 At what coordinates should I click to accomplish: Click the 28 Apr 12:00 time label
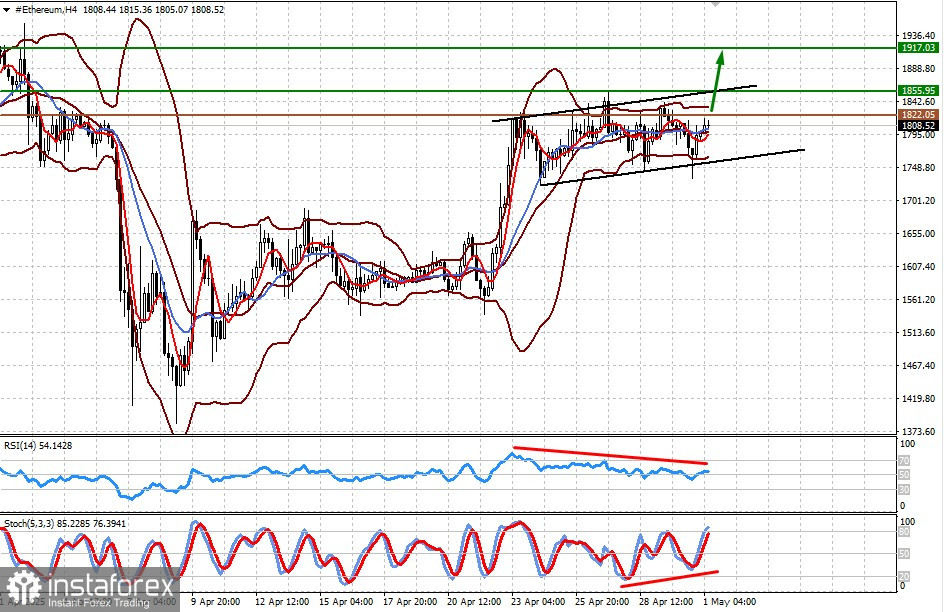click(x=666, y=602)
